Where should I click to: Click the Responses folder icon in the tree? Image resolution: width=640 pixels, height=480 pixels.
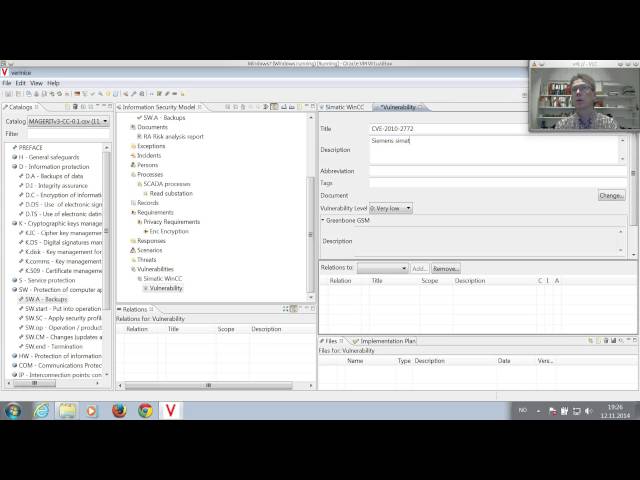pos(133,241)
